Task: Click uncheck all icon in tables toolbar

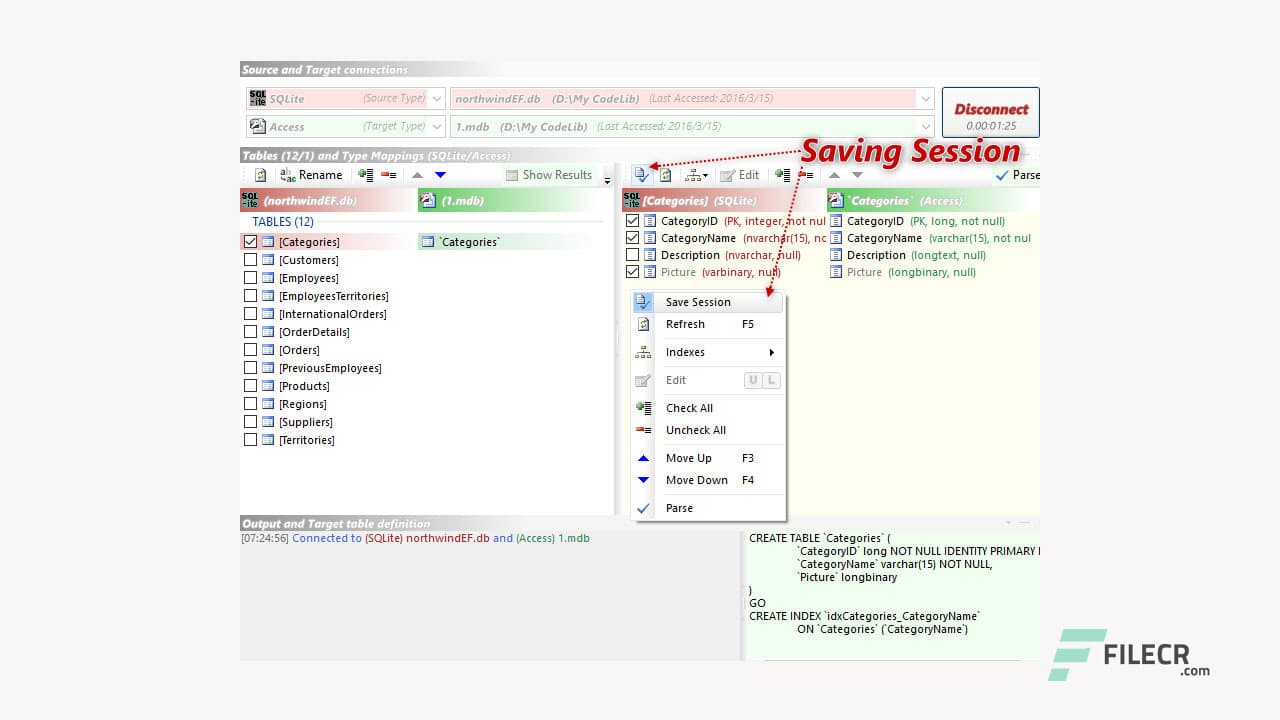Action: point(389,175)
